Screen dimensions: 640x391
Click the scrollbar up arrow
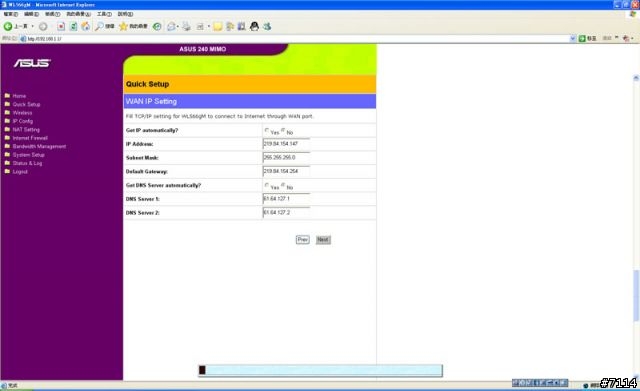[636, 78]
